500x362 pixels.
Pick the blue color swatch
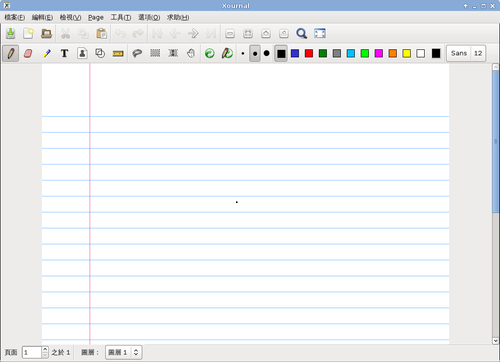(x=295, y=53)
